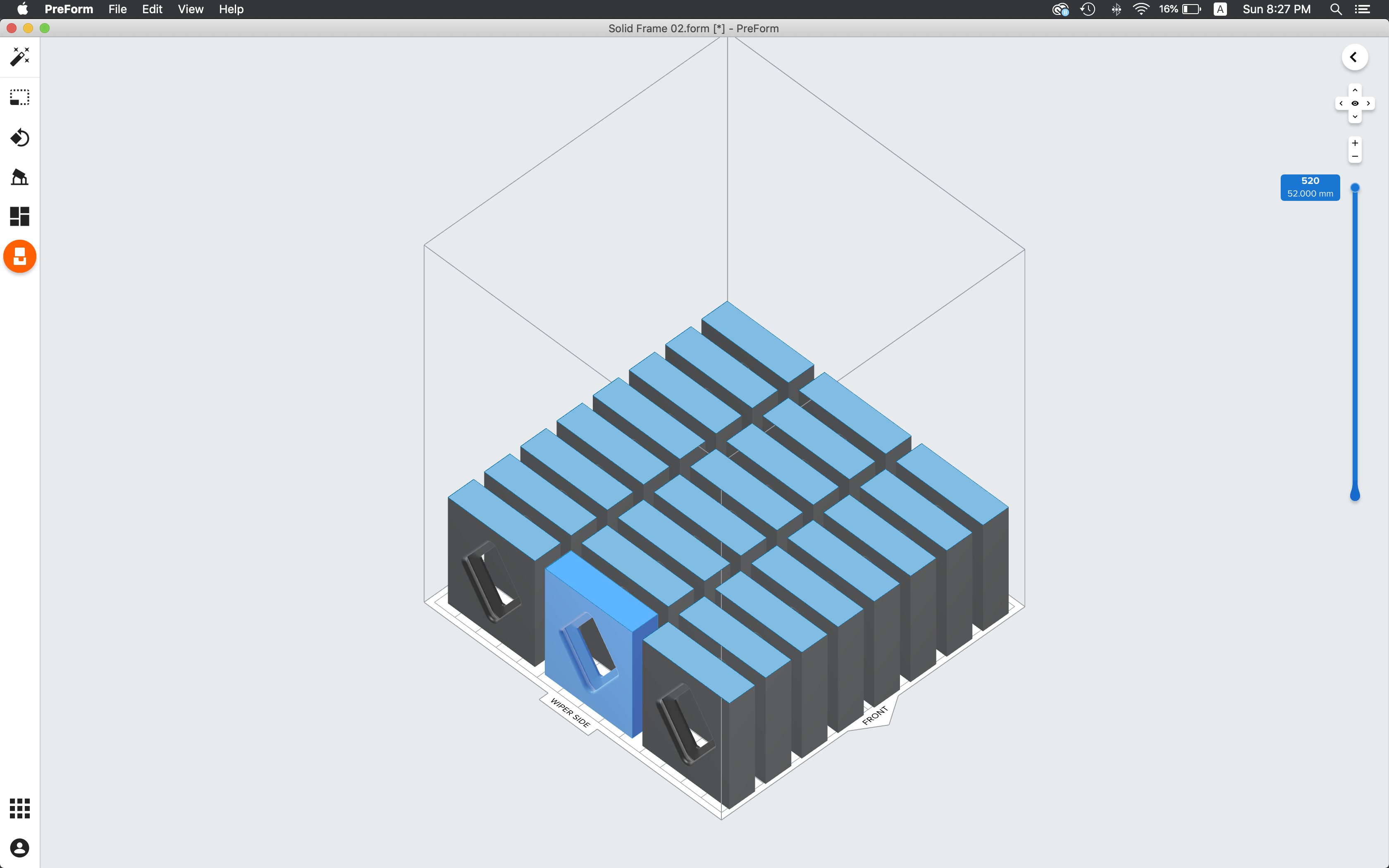The image size is (1389, 868).
Task: Rotate view down with bottom arrow
Action: (1355, 117)
